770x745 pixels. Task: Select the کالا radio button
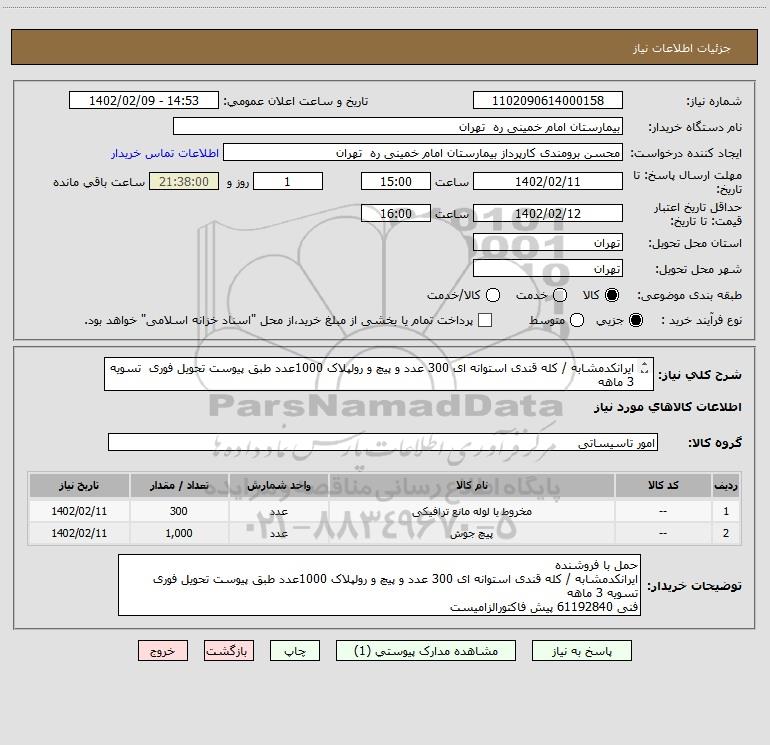[x=612, y=295]
